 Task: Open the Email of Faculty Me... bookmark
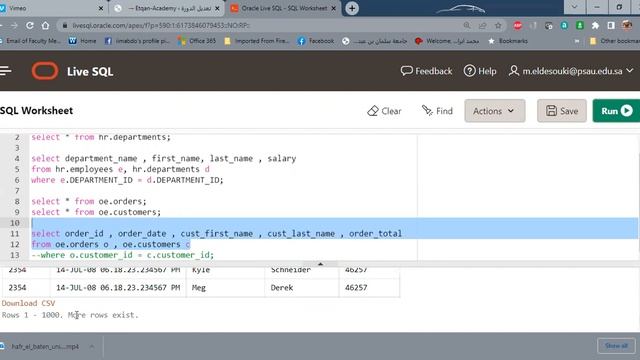(30, 41)
